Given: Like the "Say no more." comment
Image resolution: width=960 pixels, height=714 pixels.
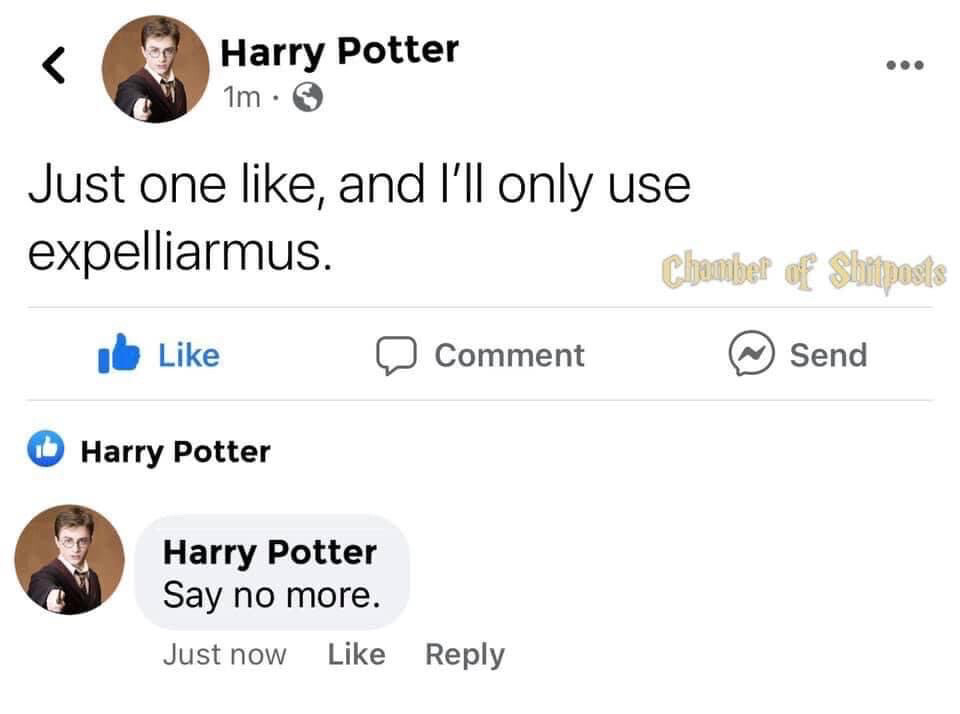Looking at the screenshot, I should pos(356,655).
